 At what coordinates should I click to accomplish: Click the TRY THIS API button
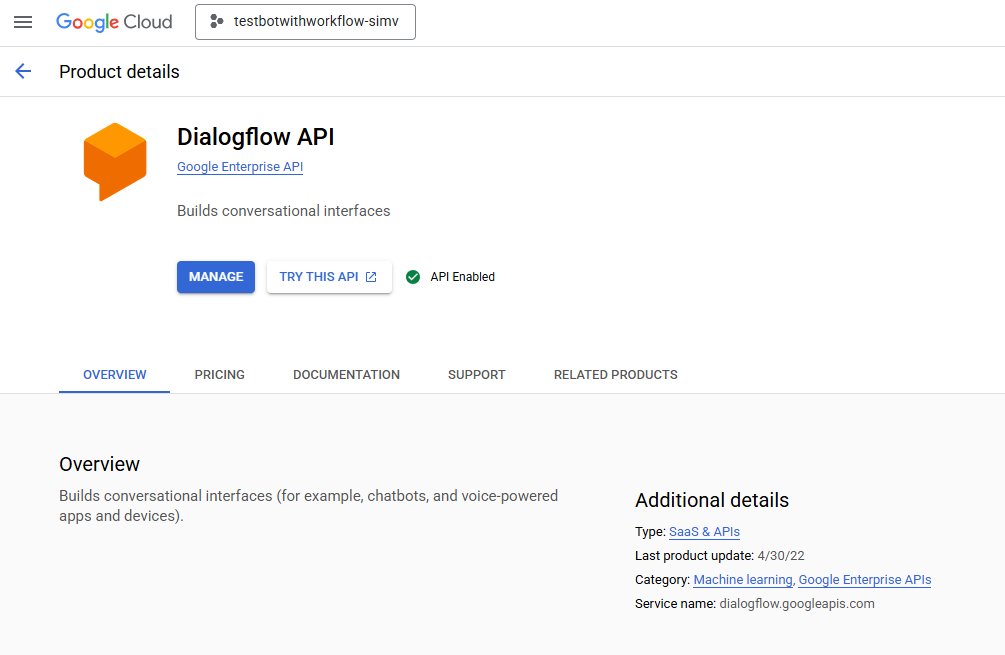click(329, 277)
